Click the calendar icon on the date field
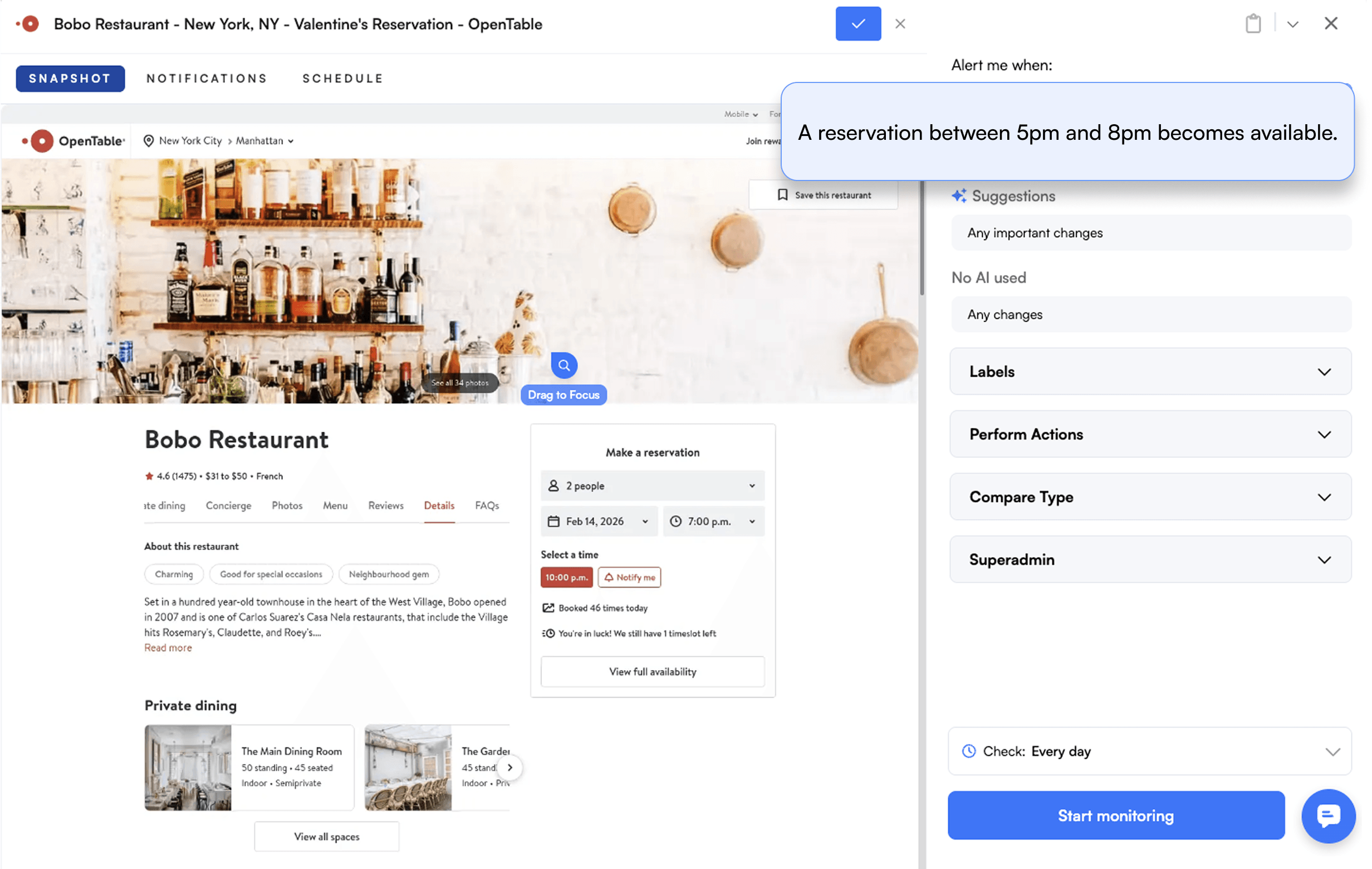The image size is (1372, 869). coord(553,521)
